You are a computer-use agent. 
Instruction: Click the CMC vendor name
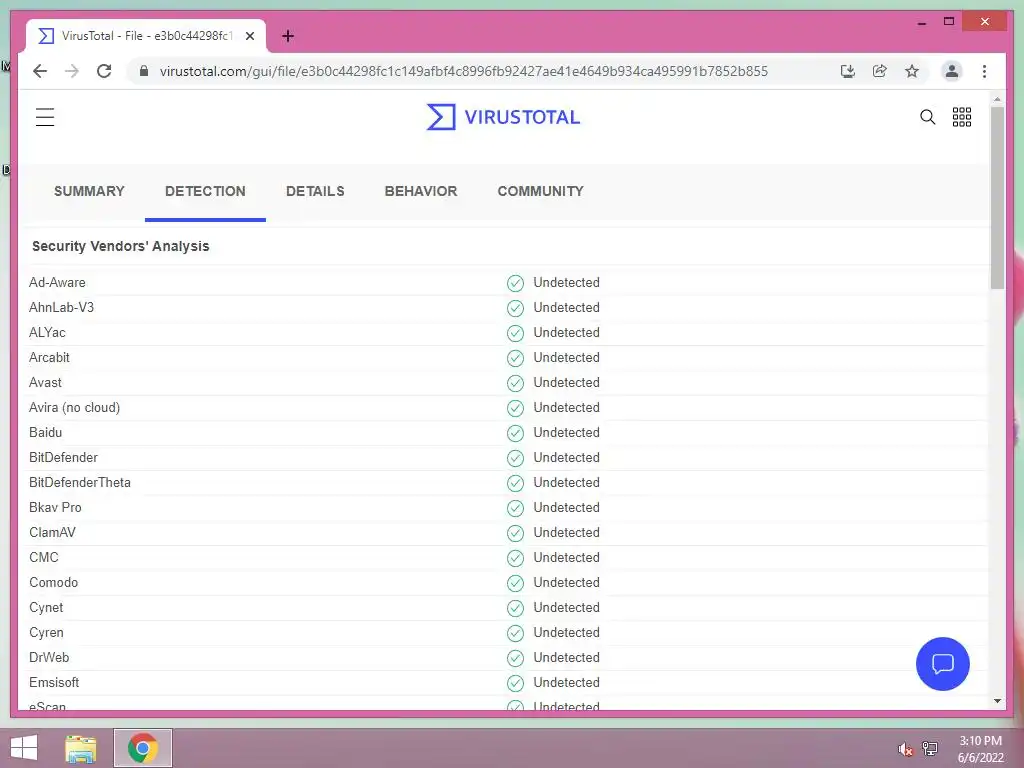point(44,558)
